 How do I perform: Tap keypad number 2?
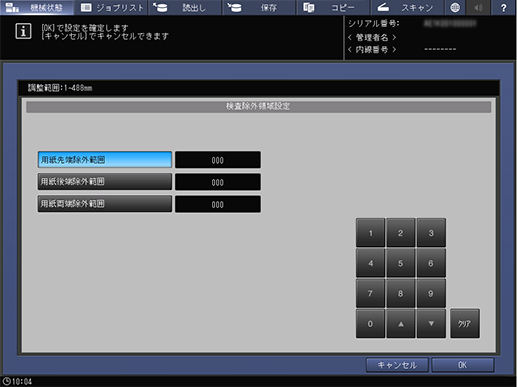point(401,233)
